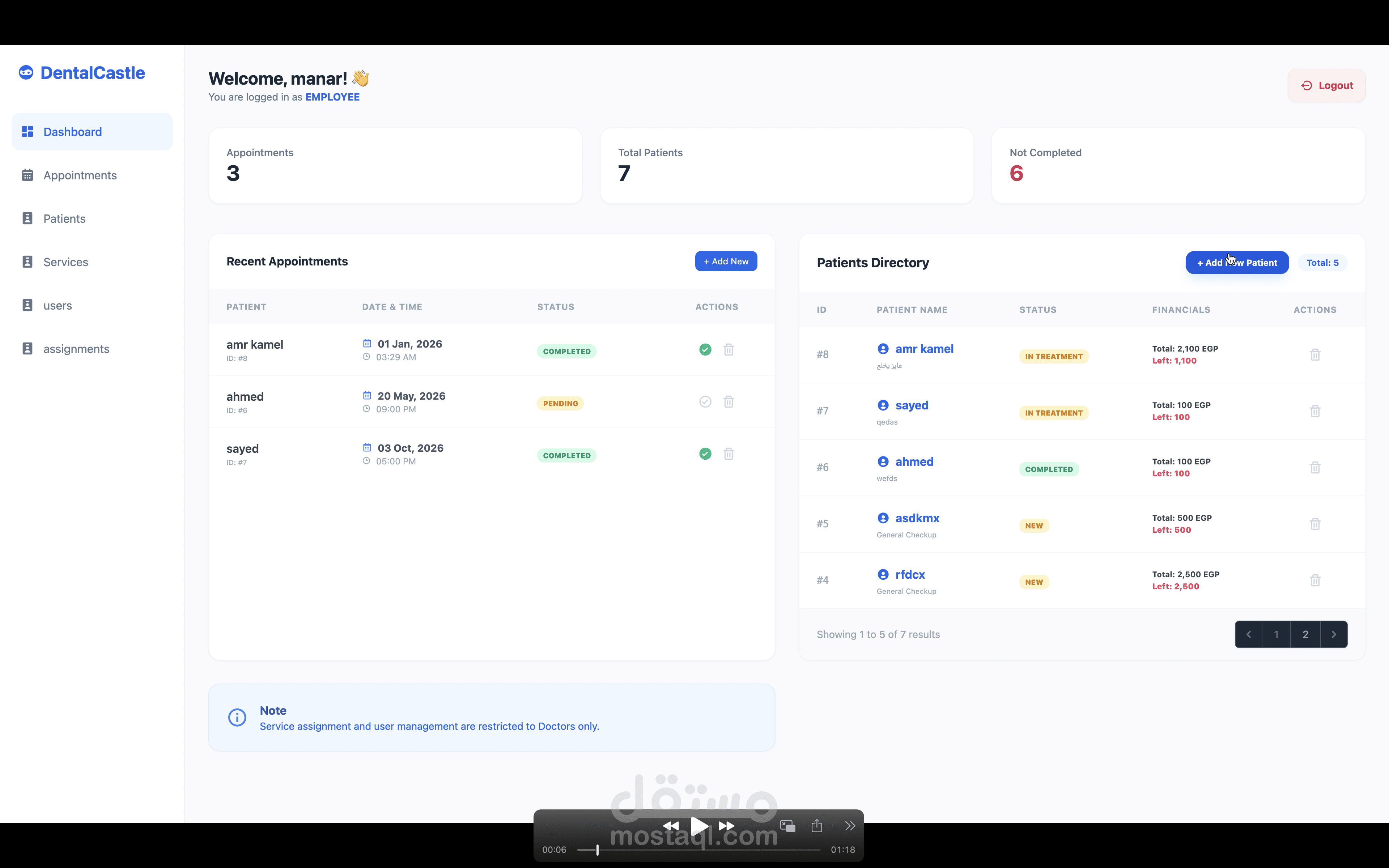Screen dimensions: 1389x868
Task: Click the Logout button
Action: point(1326,86)
